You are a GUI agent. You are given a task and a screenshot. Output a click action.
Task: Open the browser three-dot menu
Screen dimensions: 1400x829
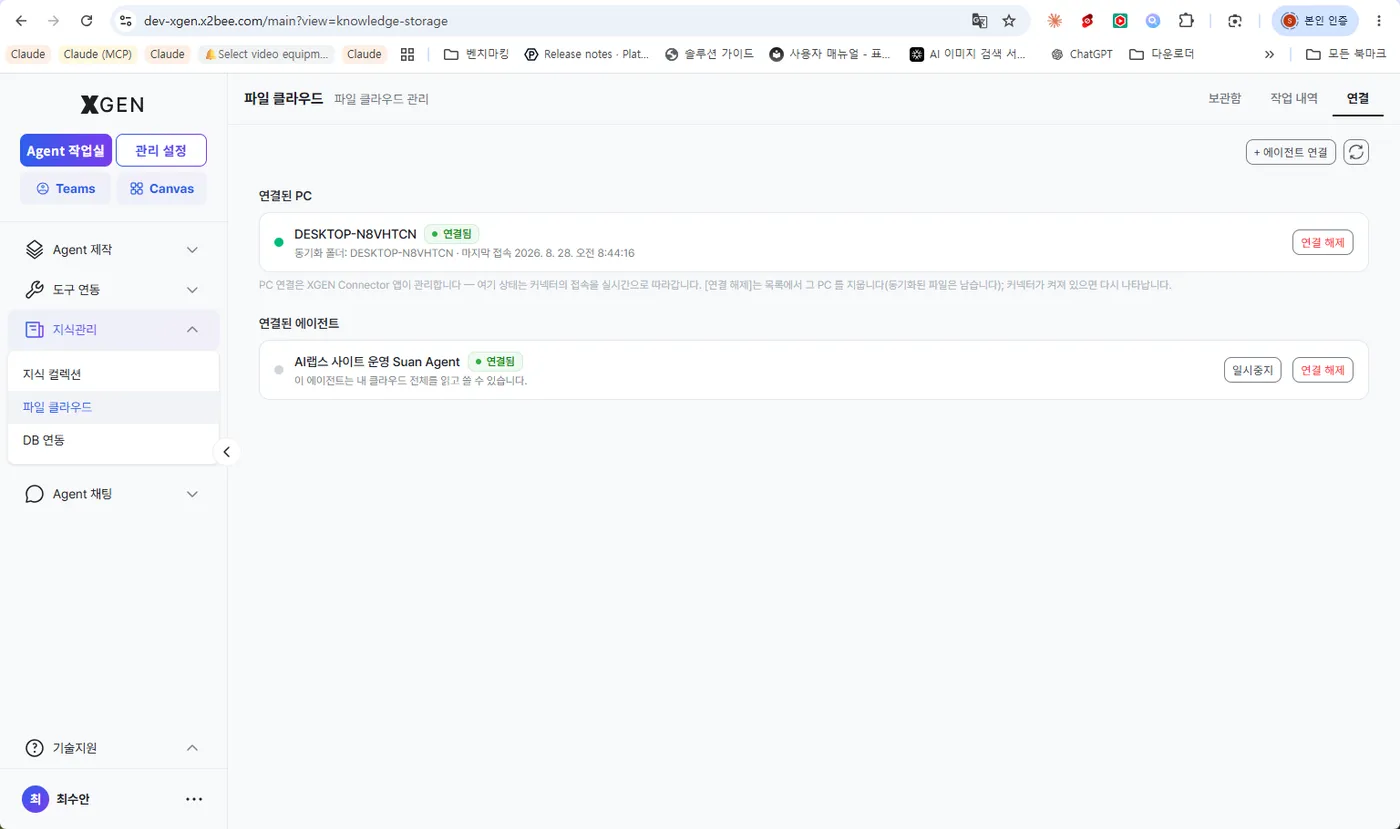(x=1381, y=20)
